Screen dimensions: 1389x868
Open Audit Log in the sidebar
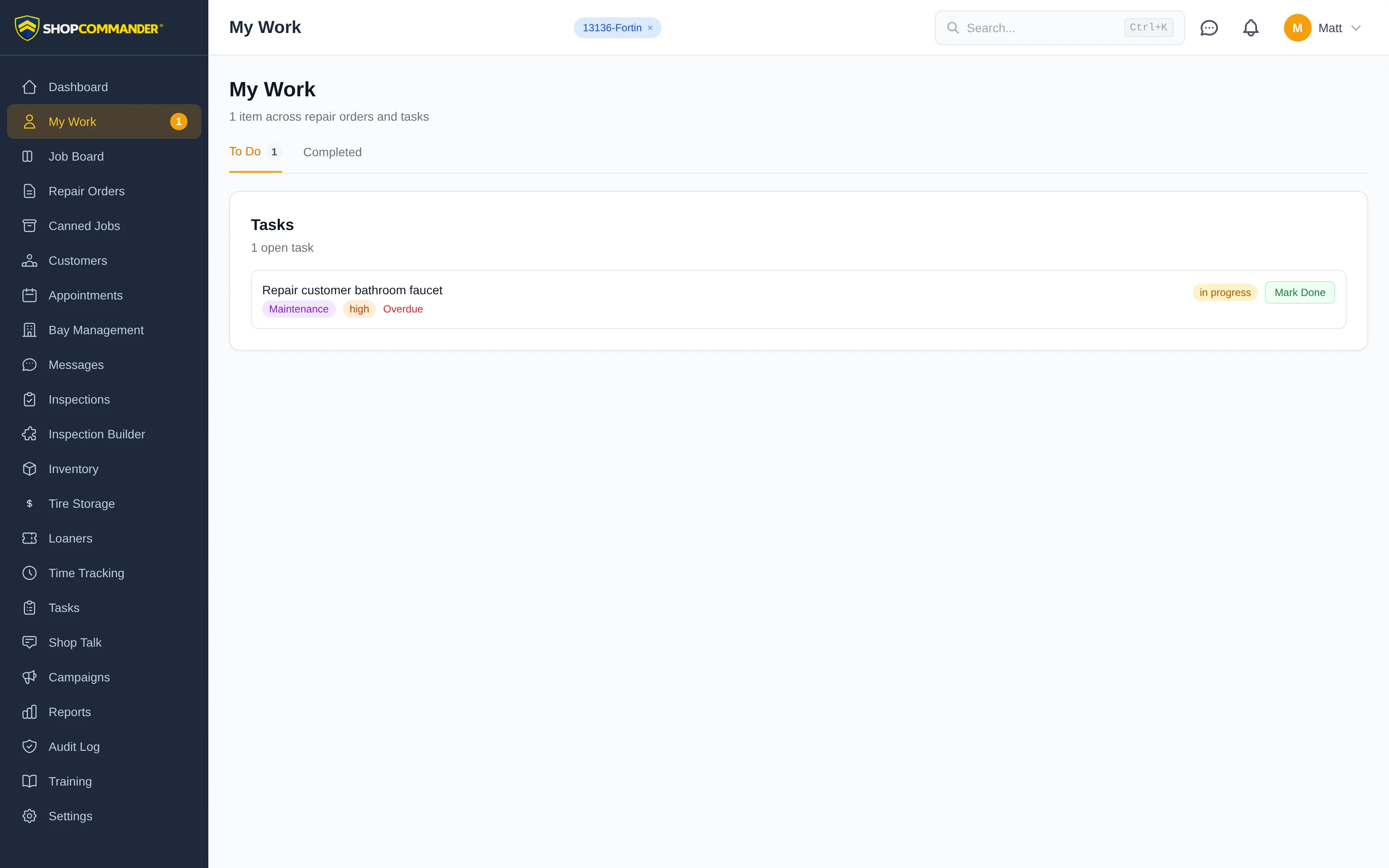tap(104, 747)
